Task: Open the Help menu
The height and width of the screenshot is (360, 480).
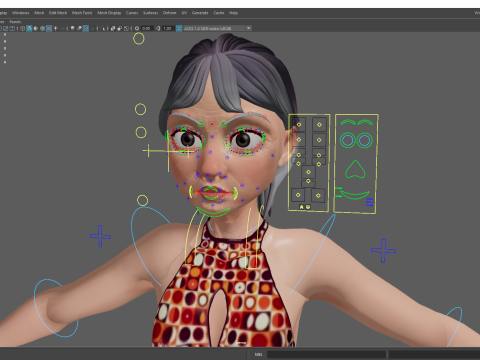Action: 233,13
